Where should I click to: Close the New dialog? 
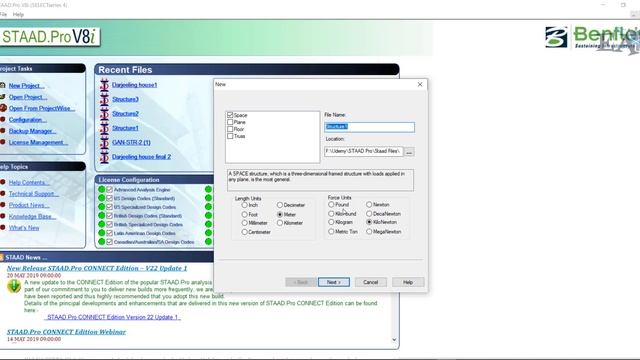[x=420, y=84]
